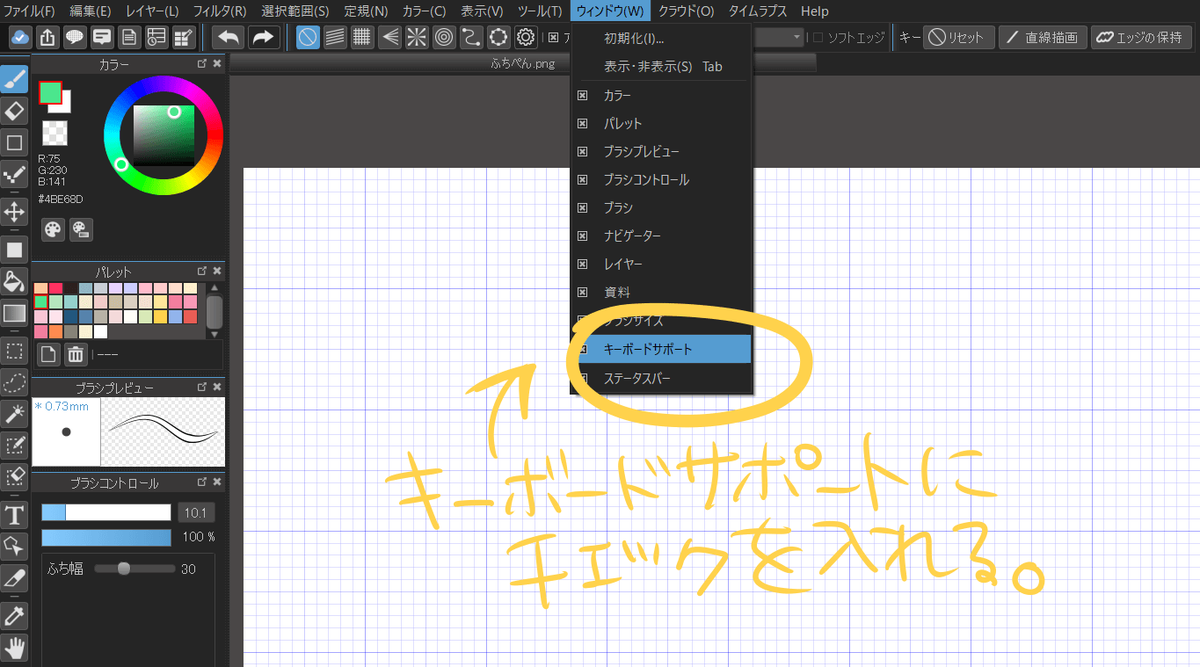Toggle the ブラシ window in menu

(x=661, y=207)
